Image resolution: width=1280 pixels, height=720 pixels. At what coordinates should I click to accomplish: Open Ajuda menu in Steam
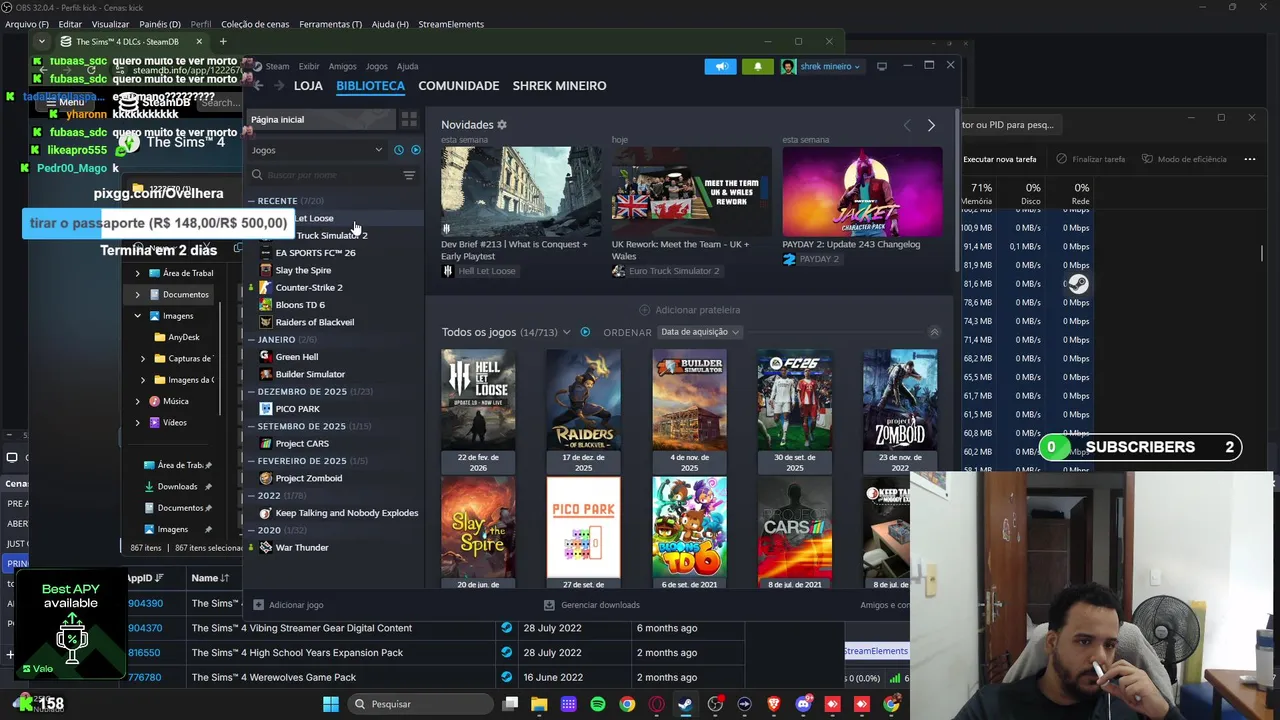point(407,66)
